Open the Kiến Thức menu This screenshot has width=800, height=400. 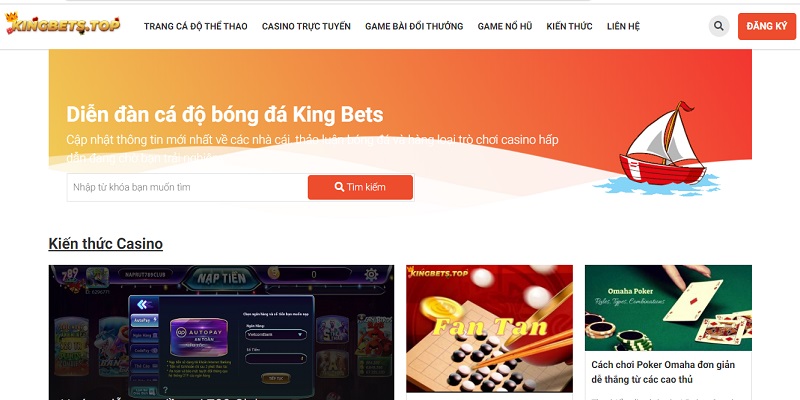point(569,27)
